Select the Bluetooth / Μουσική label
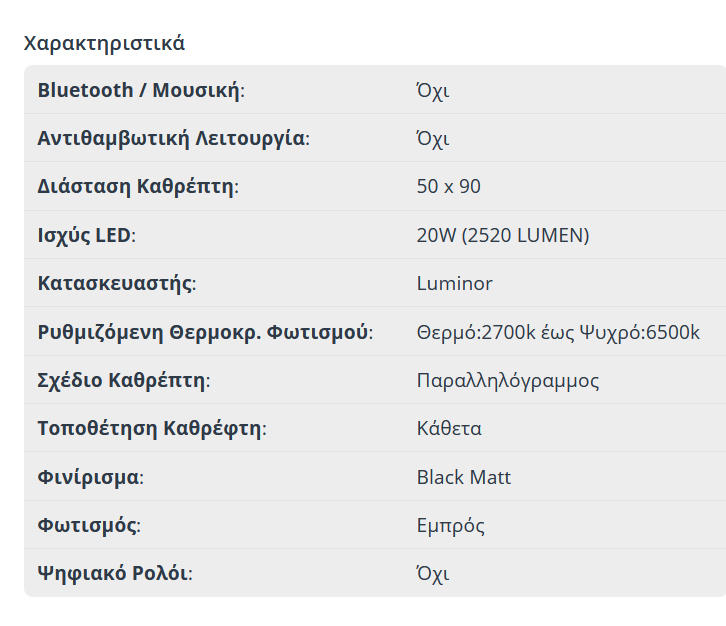Image resolution: width=726 pixels, height=626 pixels. [140, 90]
